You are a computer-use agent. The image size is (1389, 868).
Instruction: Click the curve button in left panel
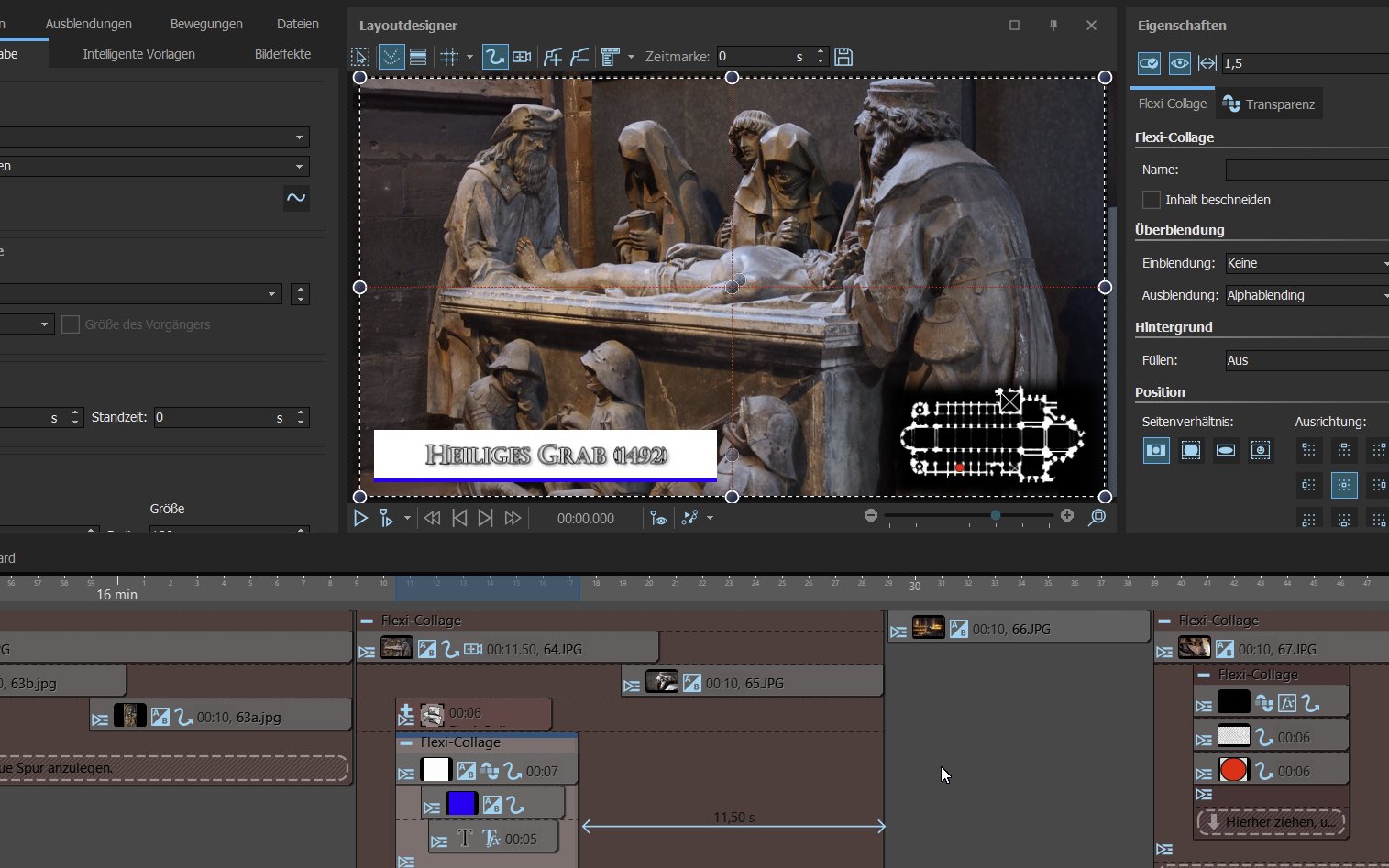coord(296,198)
